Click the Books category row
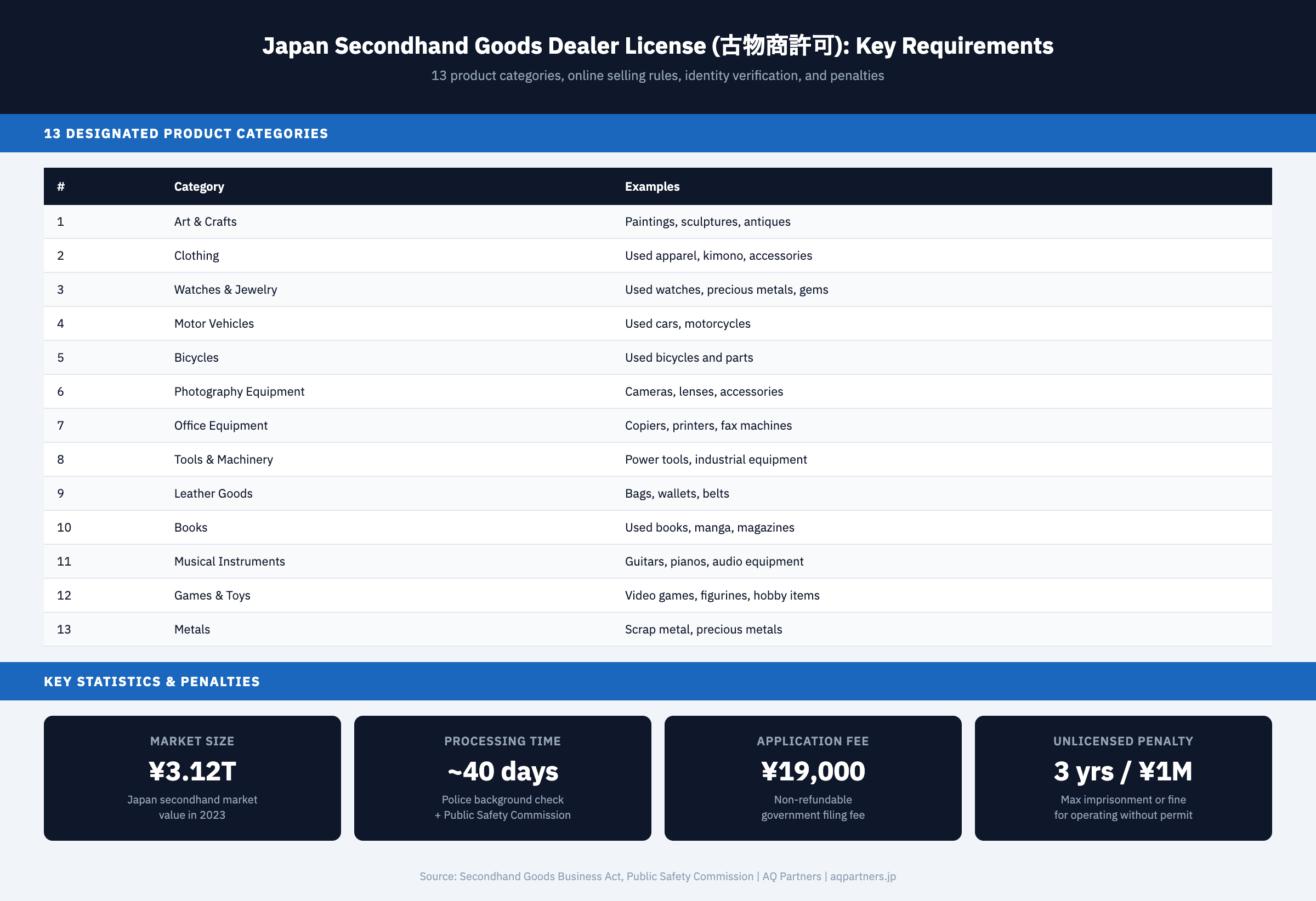 coord(190,527)
